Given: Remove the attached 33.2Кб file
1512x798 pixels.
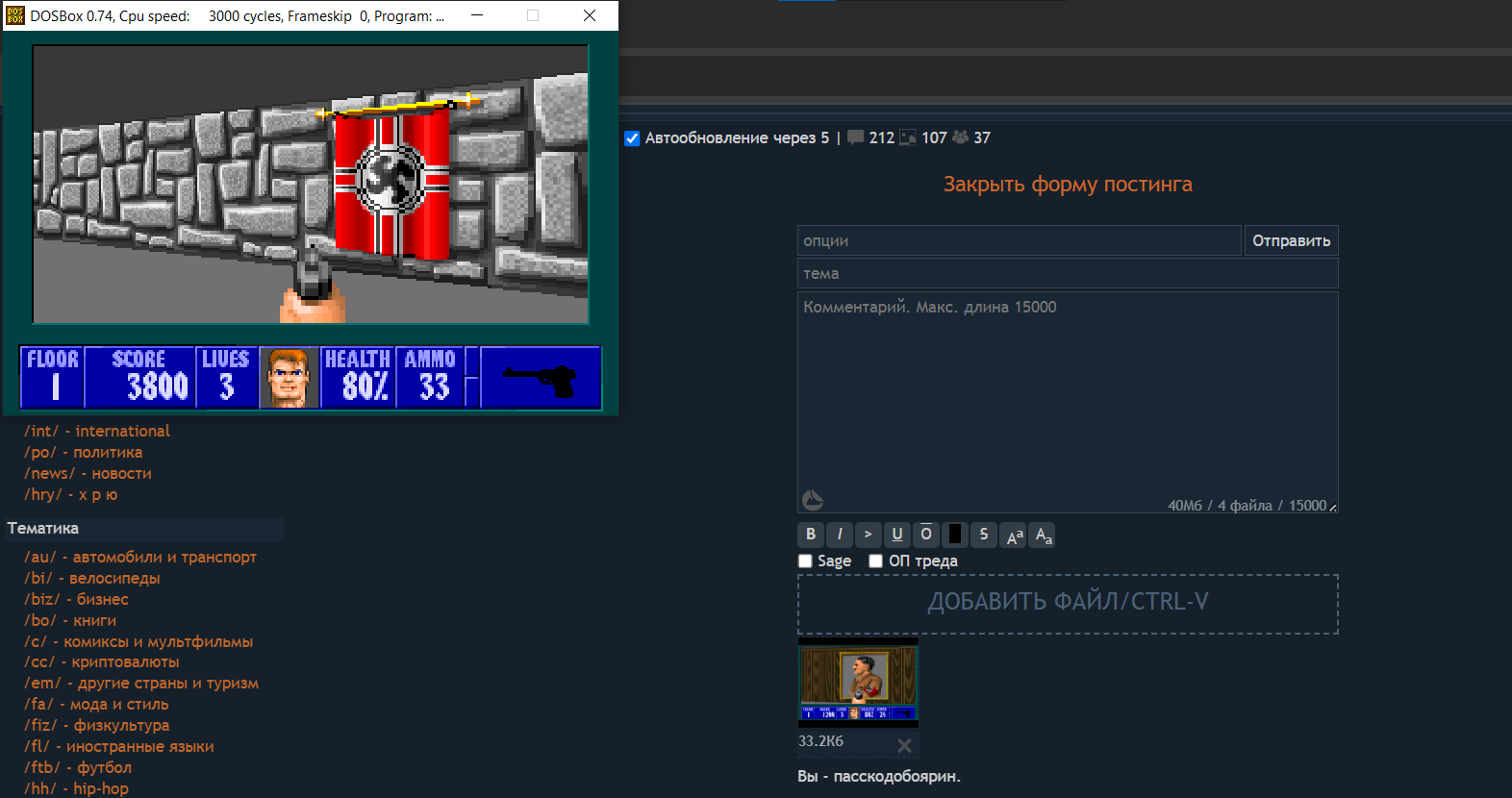Looking at the screenshot, I should [x=904, y=745].
